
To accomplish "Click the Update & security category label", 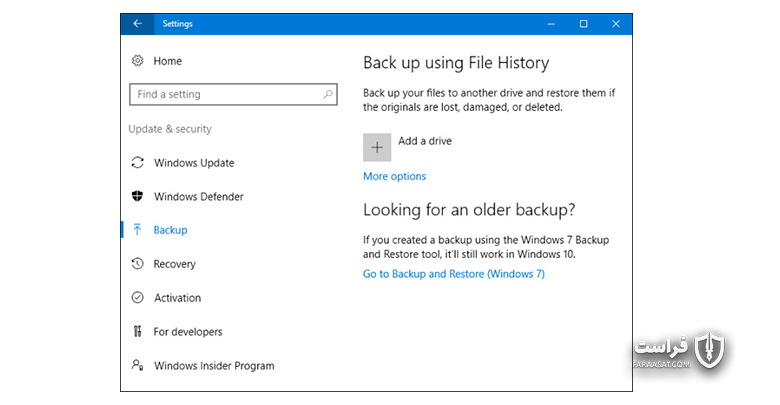I will tap(170, 129).
